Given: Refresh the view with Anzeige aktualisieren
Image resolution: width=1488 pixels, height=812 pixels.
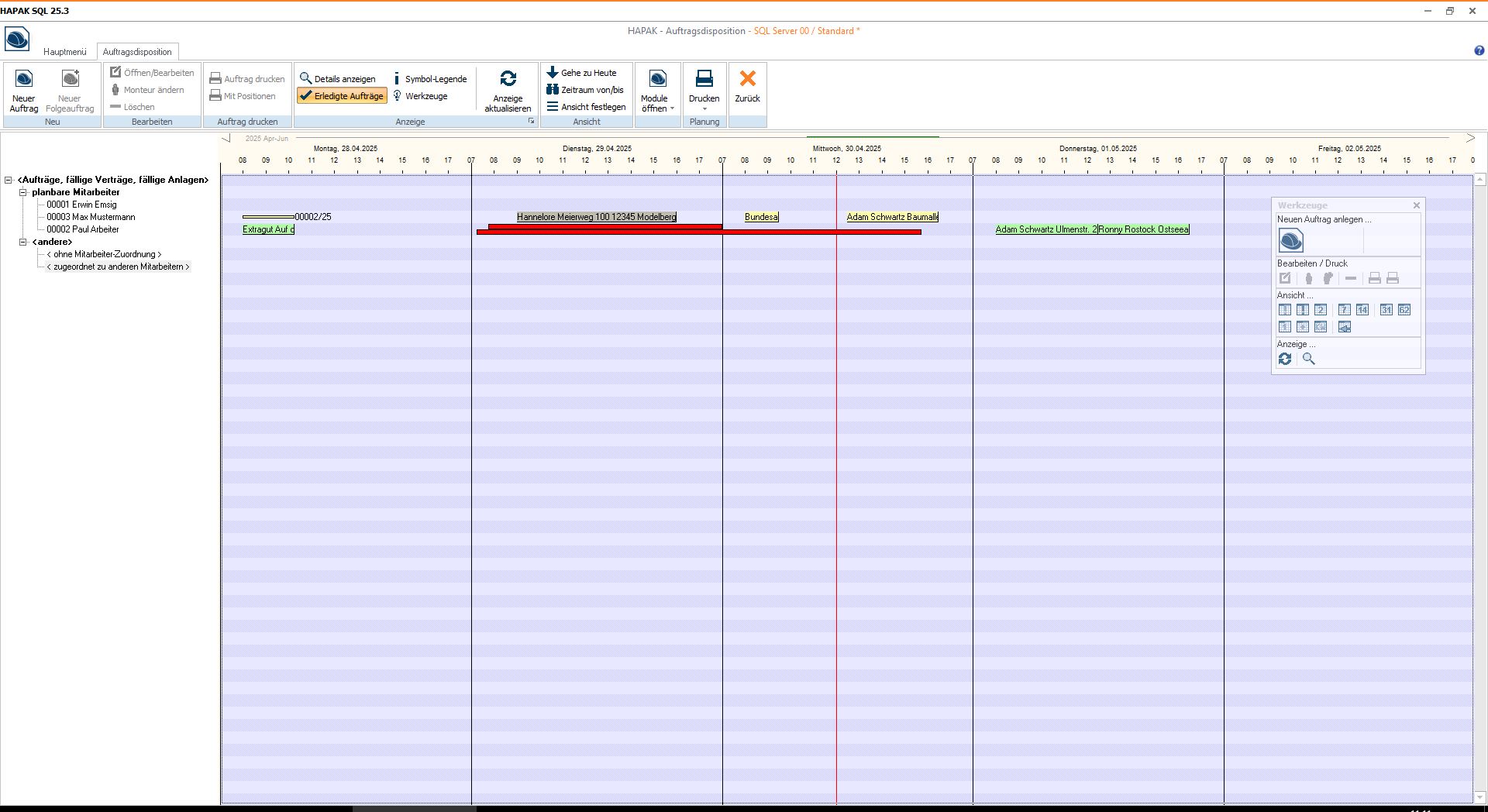Looking at the screenshot, I should (x=508, y=79).
